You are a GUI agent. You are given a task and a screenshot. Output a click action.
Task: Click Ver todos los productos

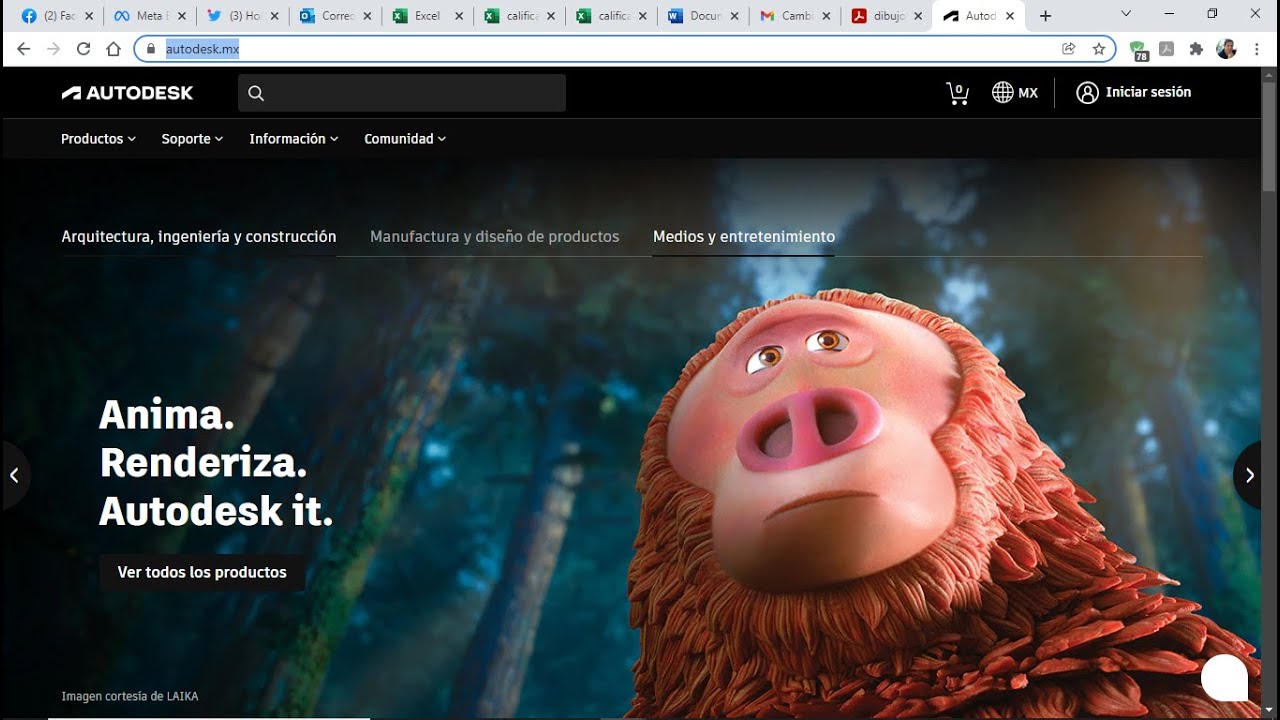[202, 572]
